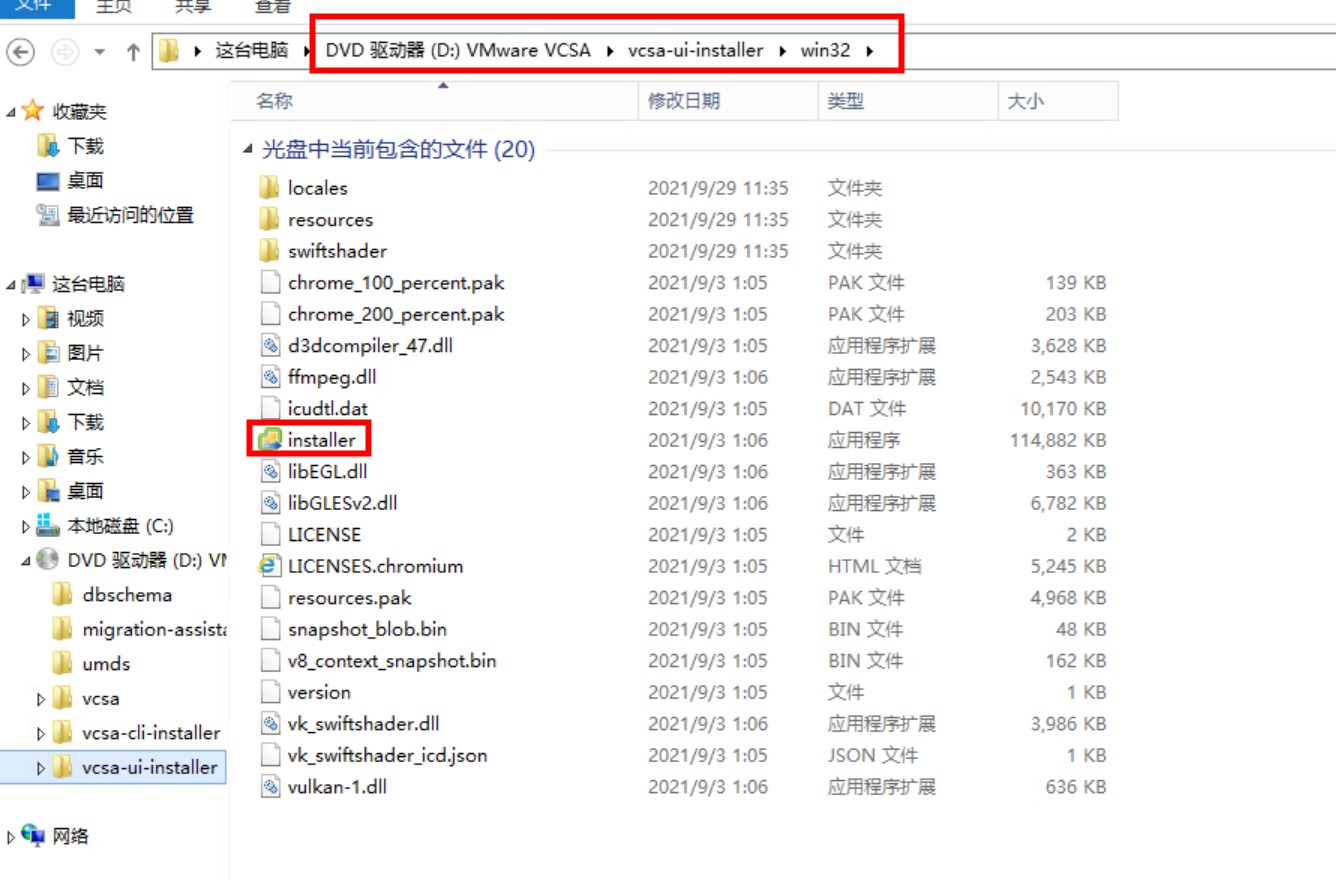Open recent locations dropdown arrow
The width and height of the screenshot is (1336, 880).
coord(99,52)
